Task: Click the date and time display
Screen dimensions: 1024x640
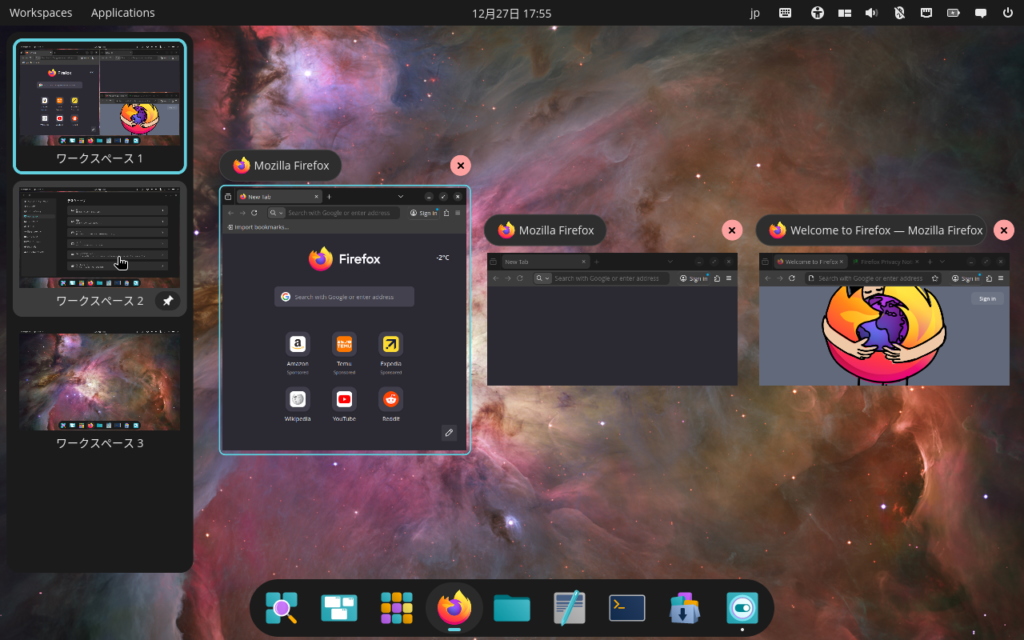Action: coord(511,13)
